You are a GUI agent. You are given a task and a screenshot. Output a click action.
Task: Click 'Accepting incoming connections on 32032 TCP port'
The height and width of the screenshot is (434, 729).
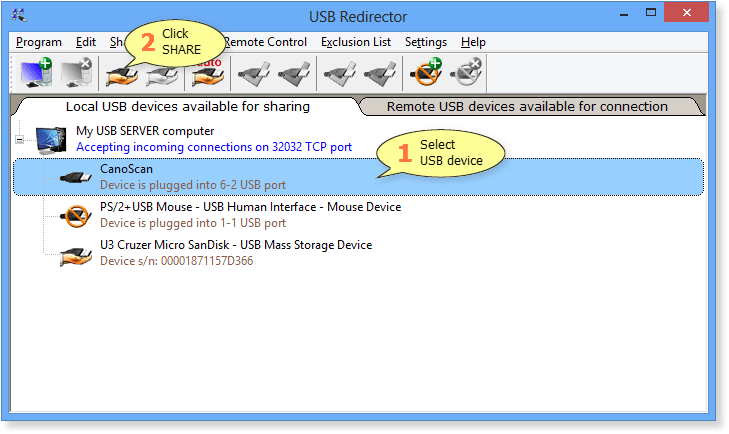(214, 147)
